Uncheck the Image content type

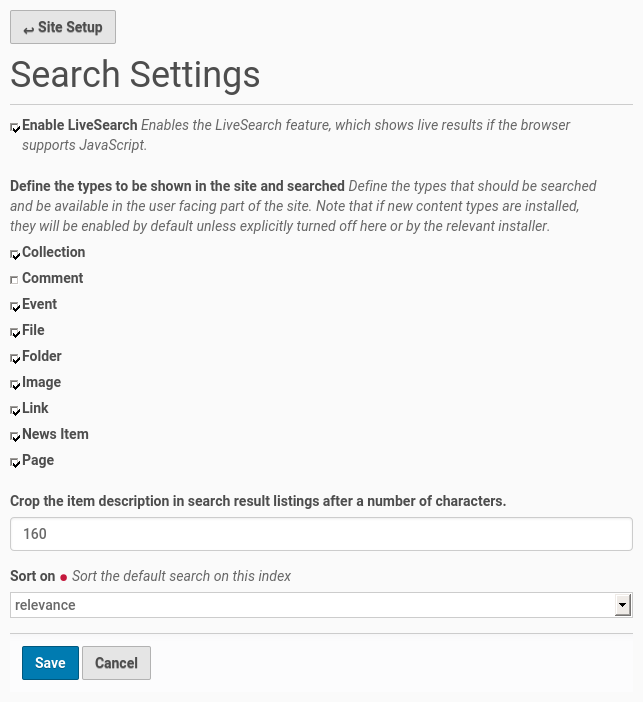15,384
